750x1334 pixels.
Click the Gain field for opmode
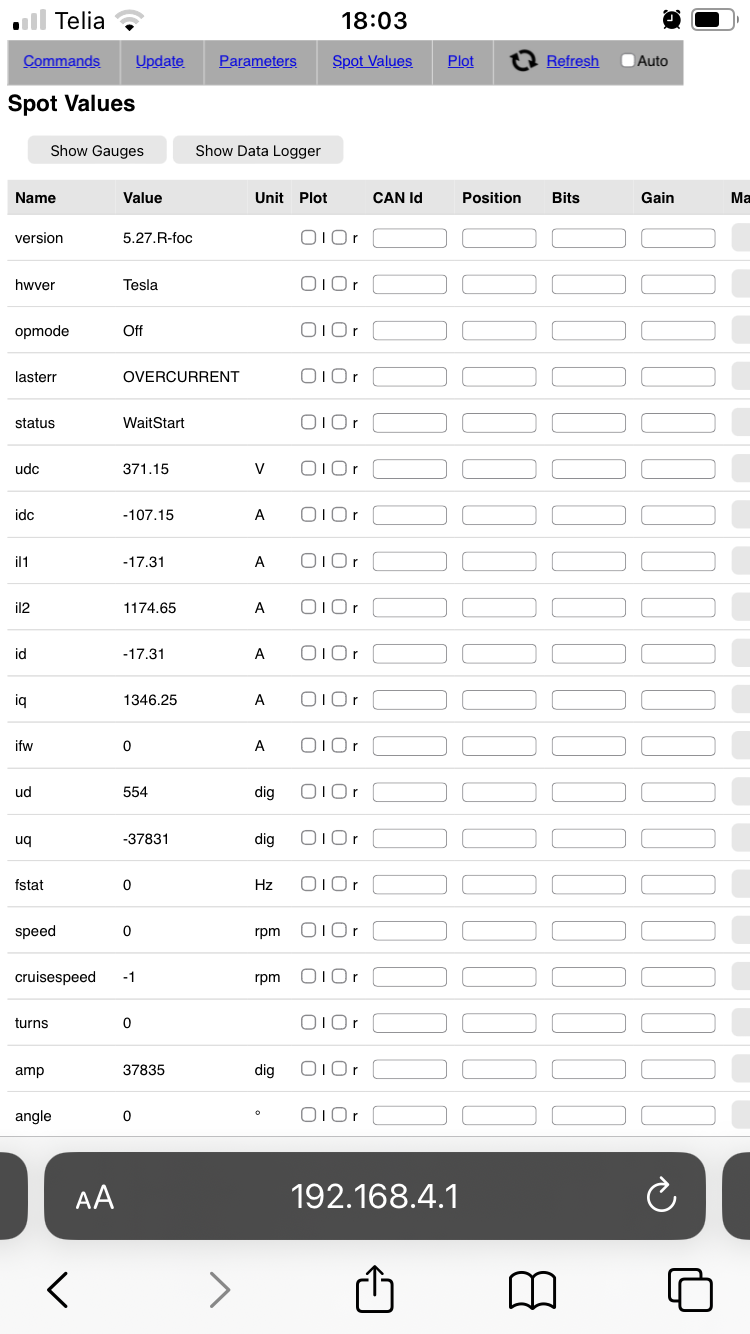click(x=678, y=331)
